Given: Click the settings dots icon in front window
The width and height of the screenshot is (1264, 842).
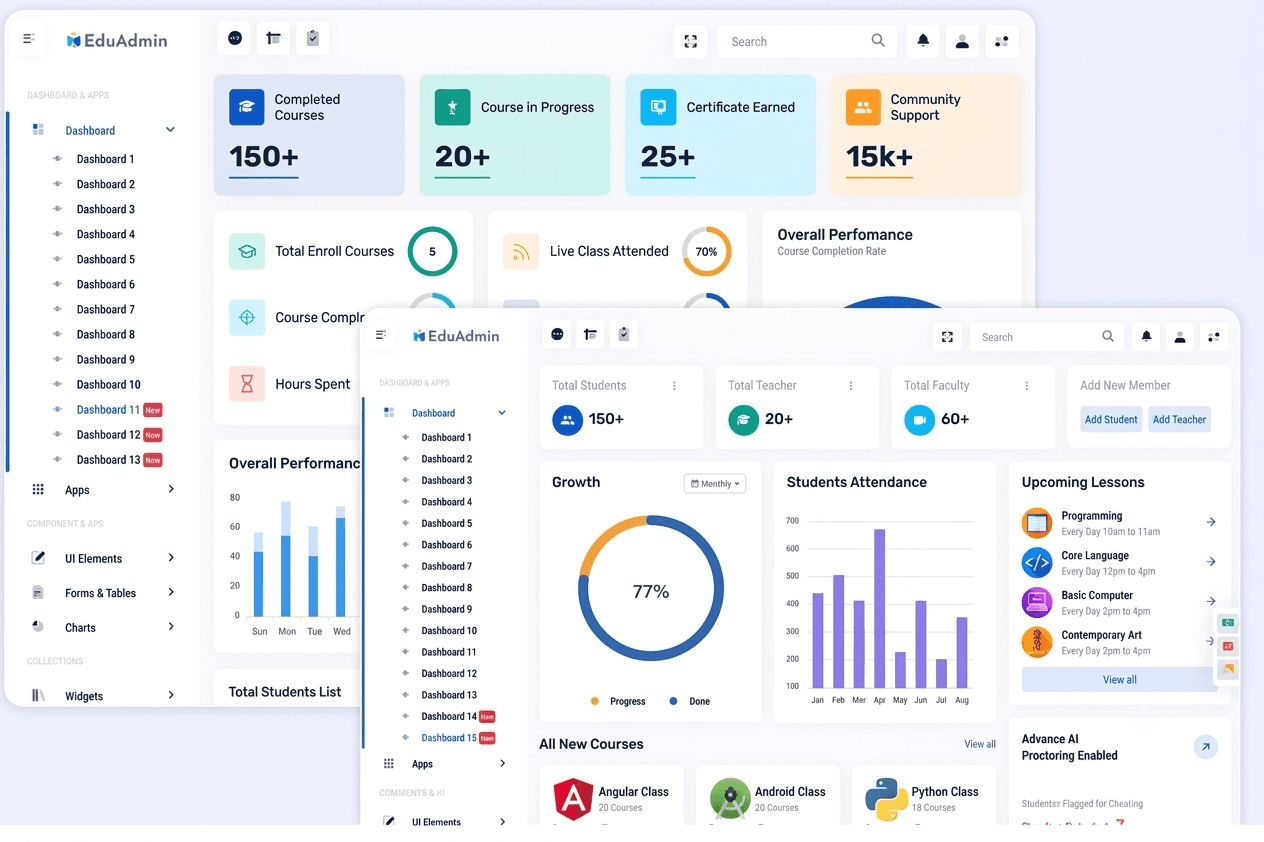Looking at the screenshot, I should click(x=1214, y=337).
